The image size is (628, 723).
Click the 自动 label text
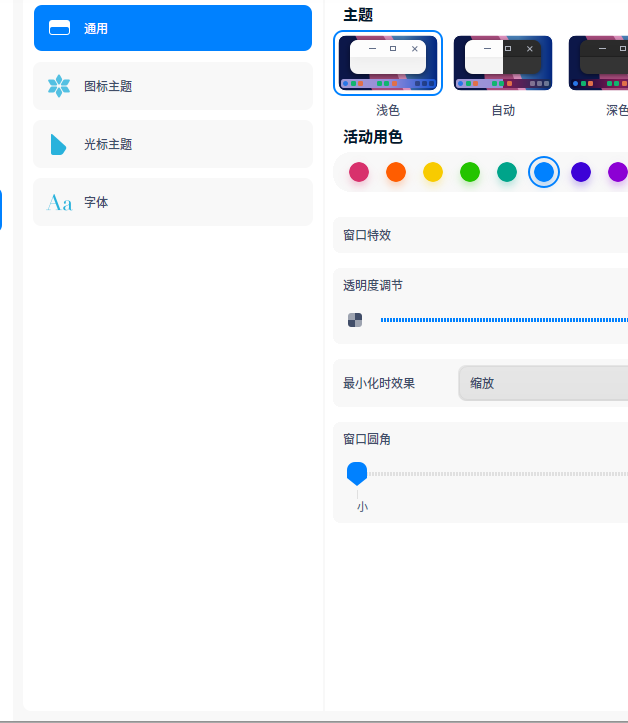point(503,110)
